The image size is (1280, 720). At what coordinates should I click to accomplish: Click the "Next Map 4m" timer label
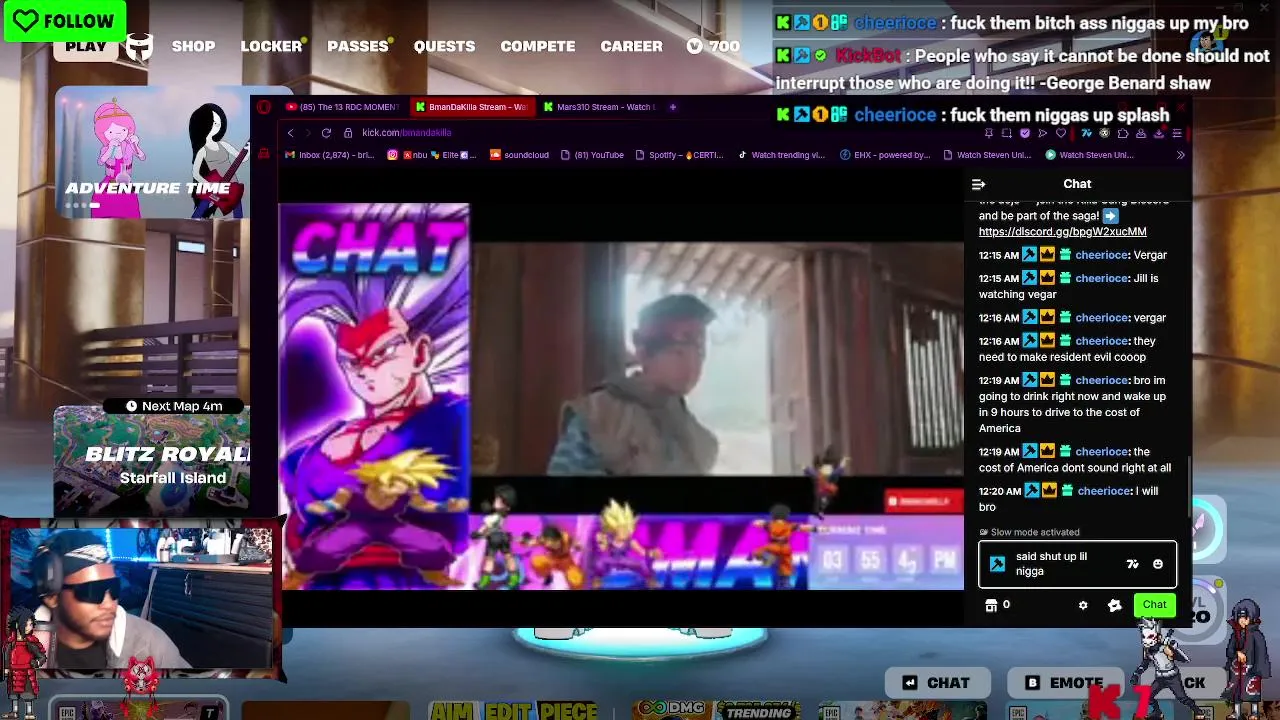pyautogui.click(x=174, y=406)
